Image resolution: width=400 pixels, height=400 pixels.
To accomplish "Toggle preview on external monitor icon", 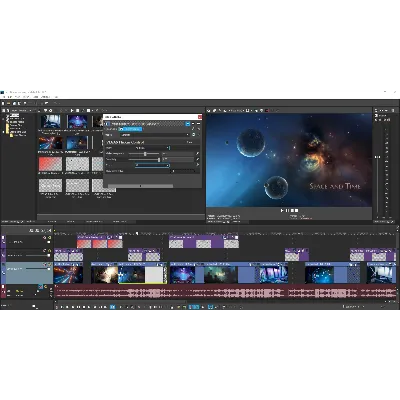I will tap(215, 110).
